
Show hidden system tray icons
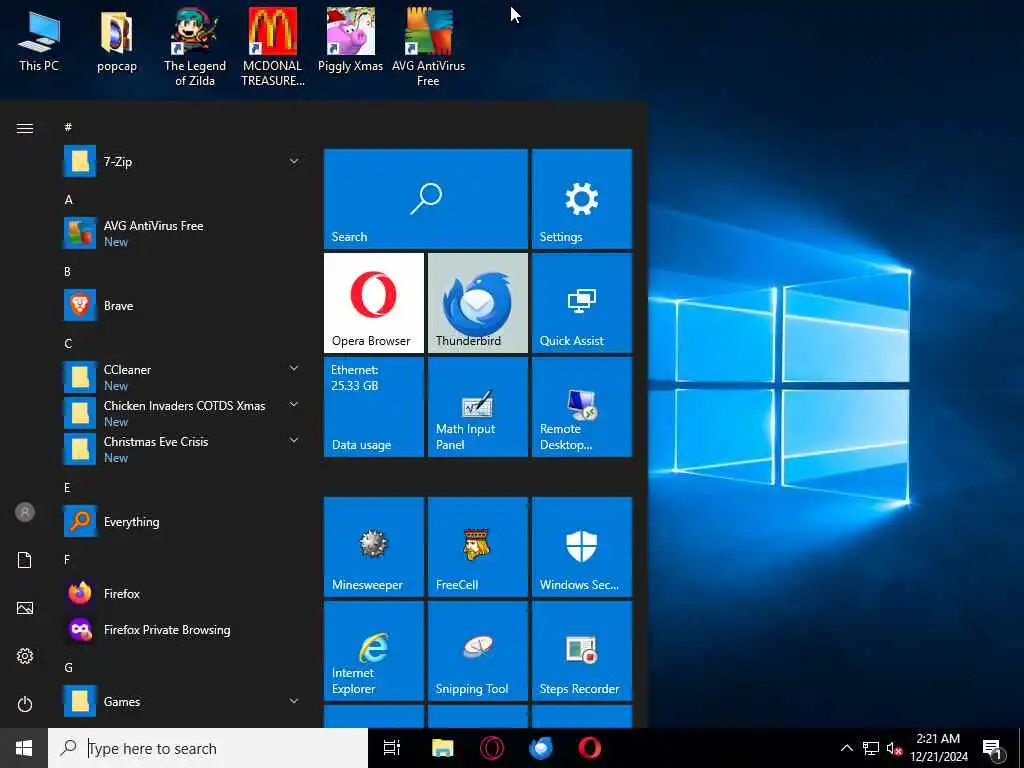click(x=846, y=748)
